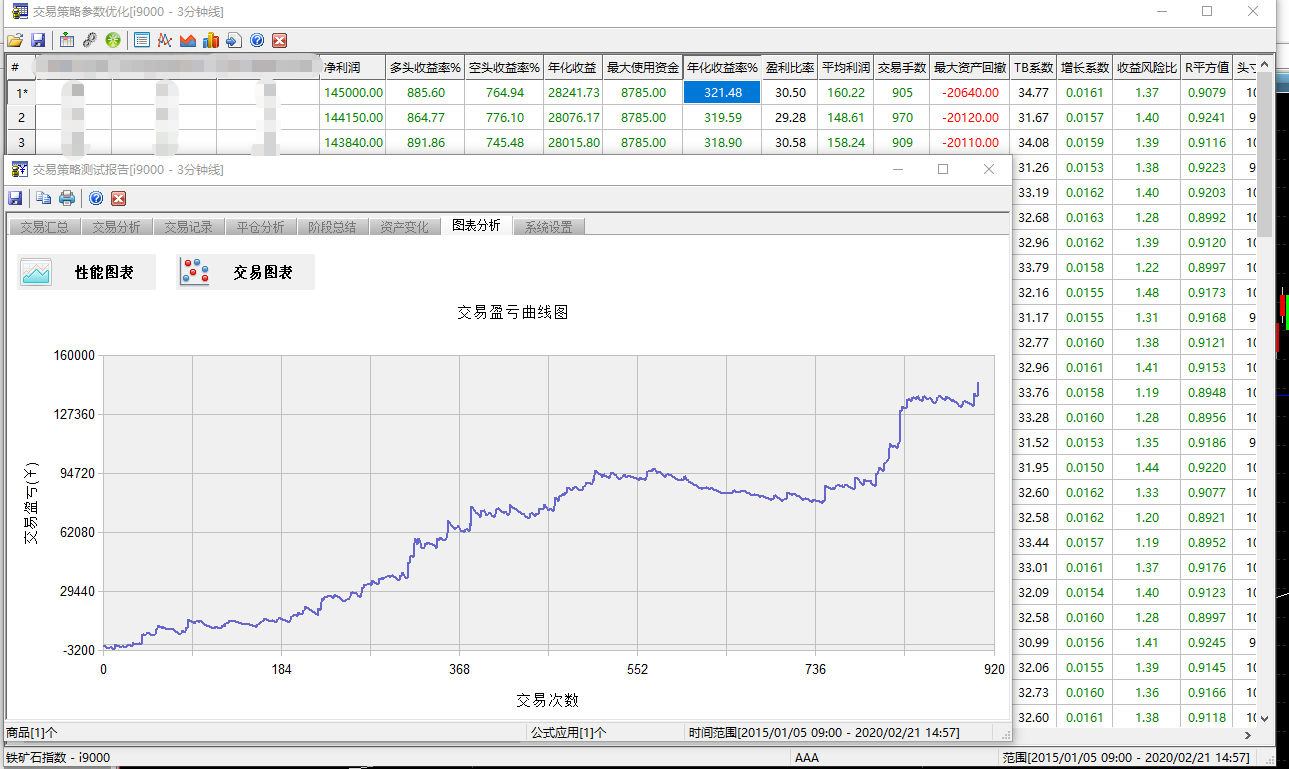This screenshot has width=1289, height=769.
Task: Click the open folder icon in optimization toolbar
Action: click(x=14, y=40)
